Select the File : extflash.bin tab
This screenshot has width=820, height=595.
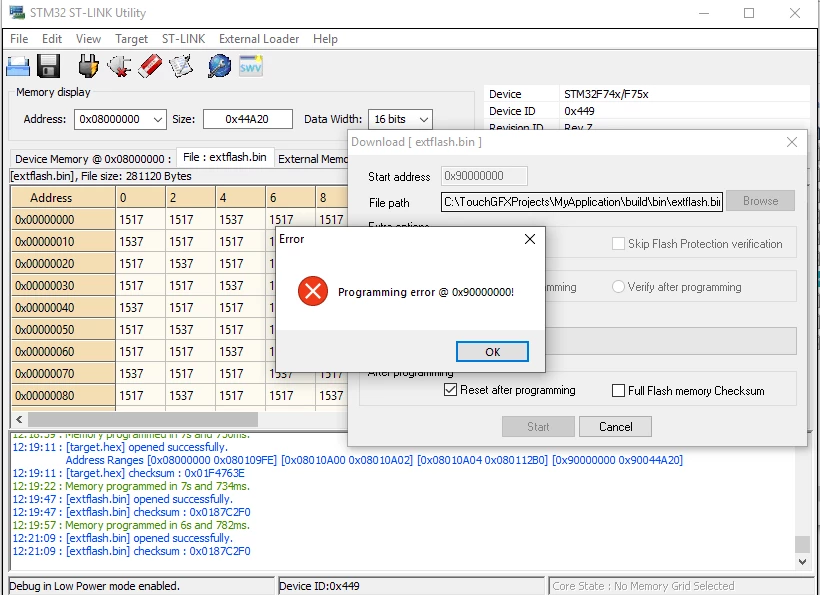[x=225, y=157]
